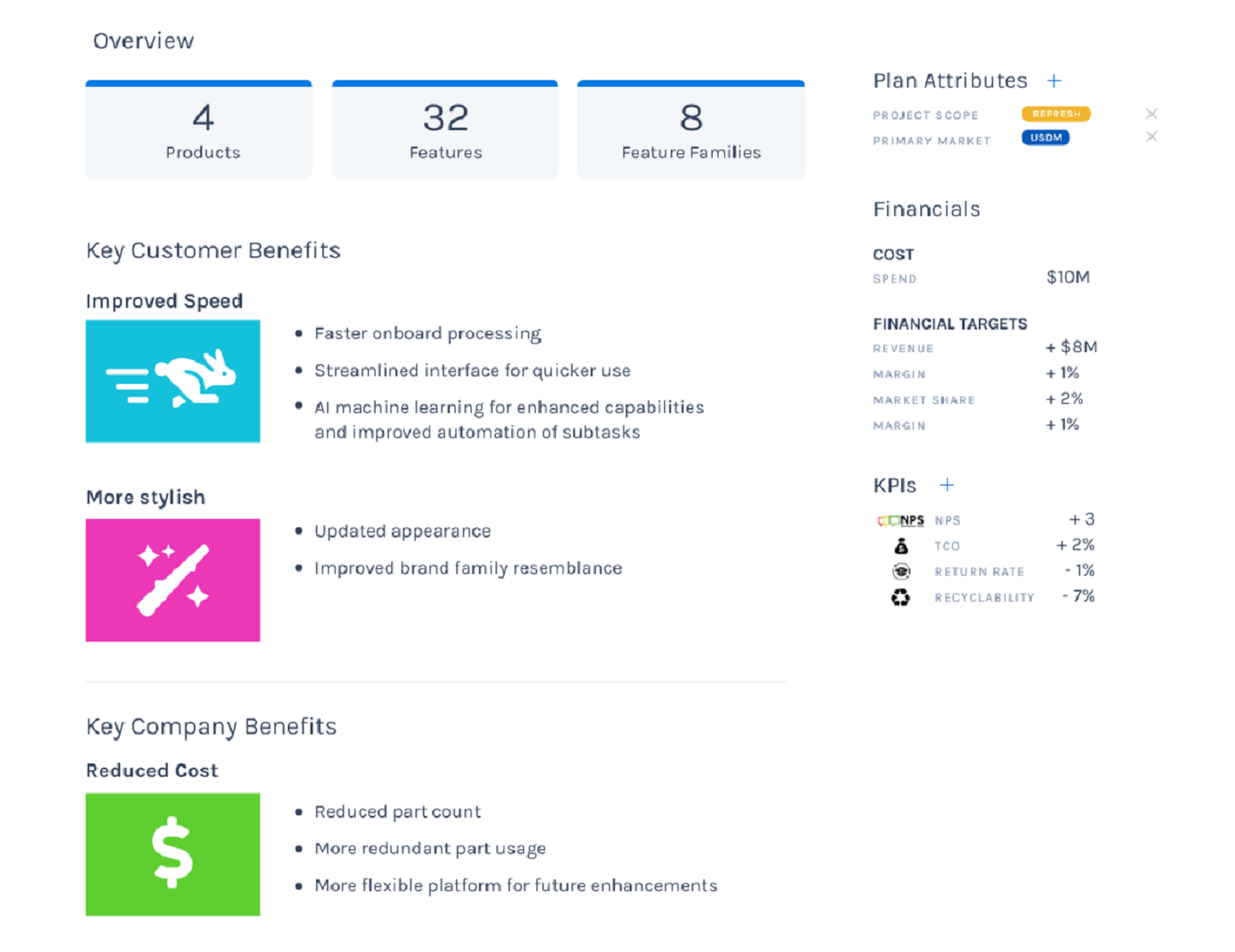Open the 8 Feature Families card
This screenshot has width=1235, height=952.
click(691, 130)
